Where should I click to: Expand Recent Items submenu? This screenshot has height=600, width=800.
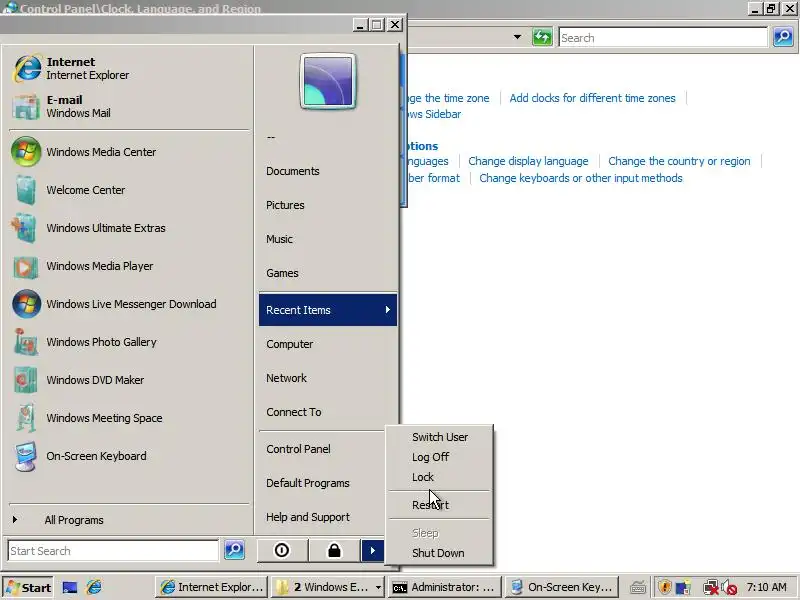328,310
